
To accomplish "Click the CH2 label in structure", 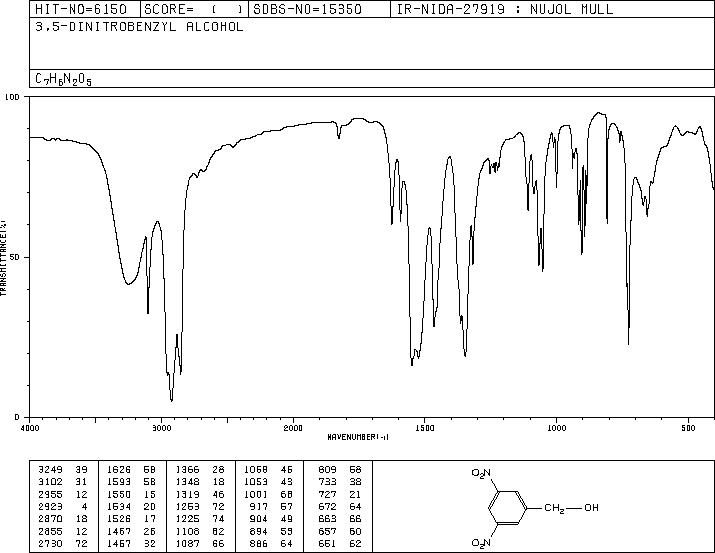I will coord(554,508).
